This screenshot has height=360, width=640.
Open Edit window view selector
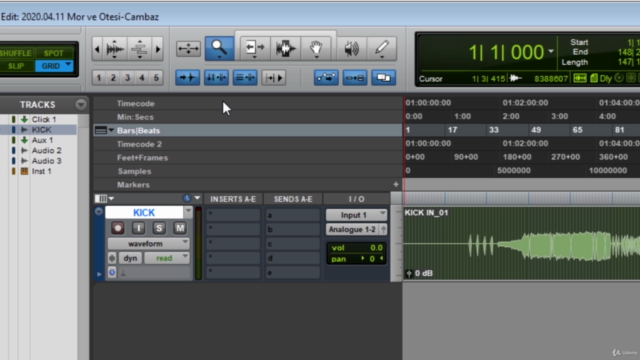pyautogui.click(x=104, y=199)
